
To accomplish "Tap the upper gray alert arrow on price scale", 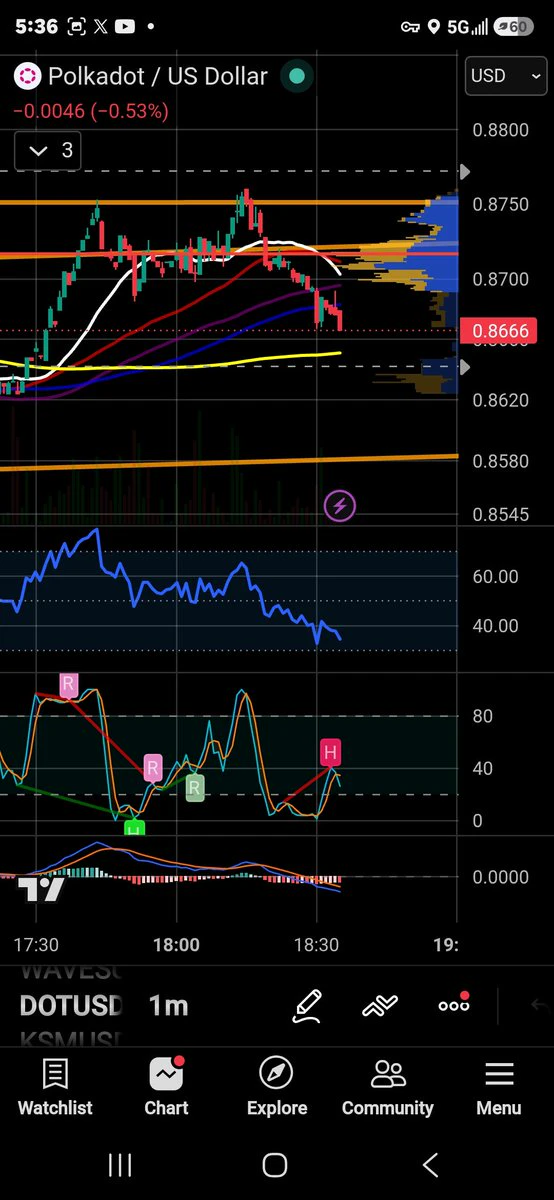I will point(464,172).
